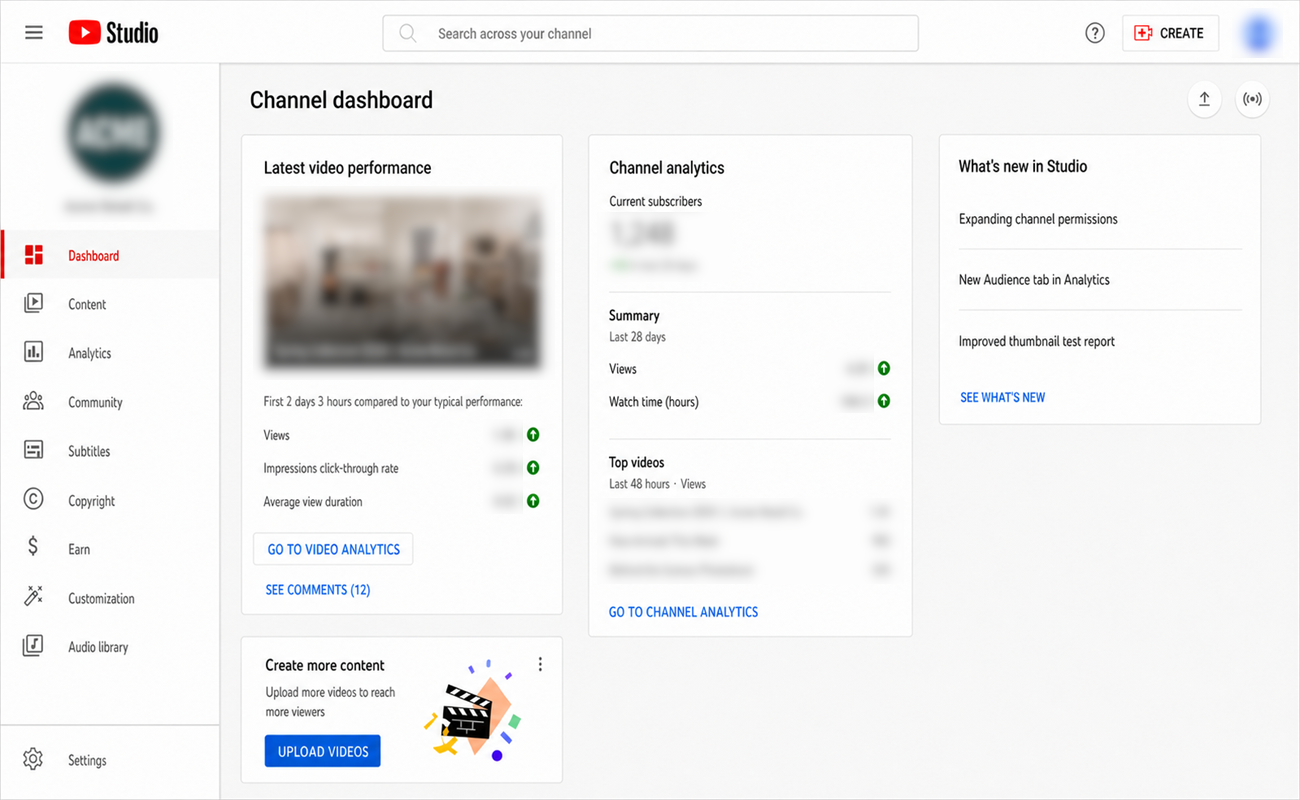Click the Search across your channel field
The height and width of the screenshot is (800, 1300).
650,33
